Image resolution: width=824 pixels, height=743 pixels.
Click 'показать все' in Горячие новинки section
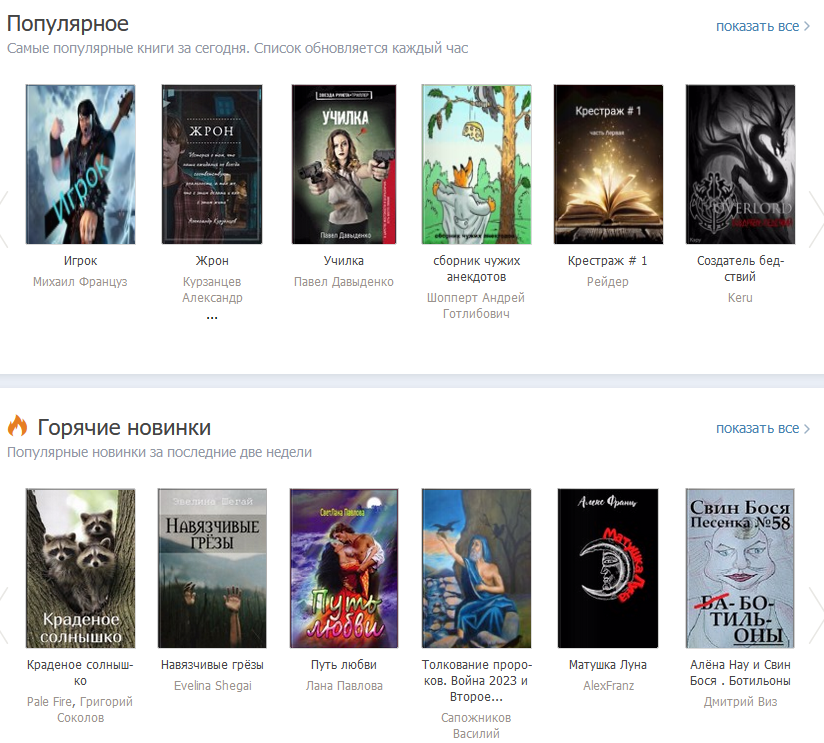(763, 428)
